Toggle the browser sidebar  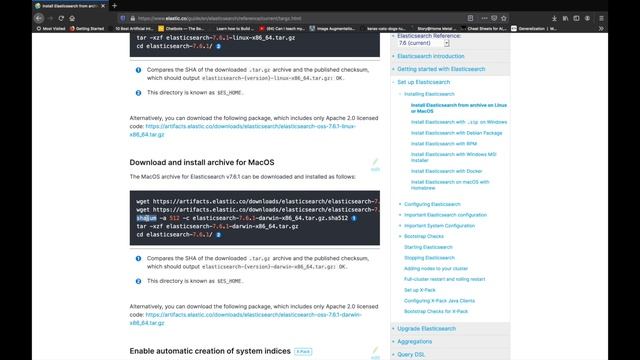576,18
